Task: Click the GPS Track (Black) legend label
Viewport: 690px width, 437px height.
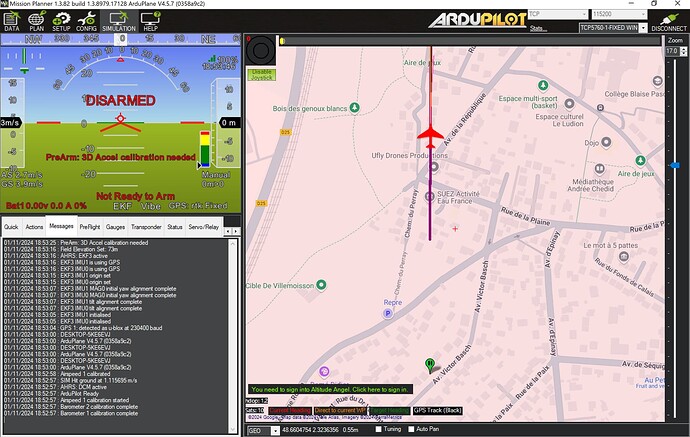Action: (437, 410)
